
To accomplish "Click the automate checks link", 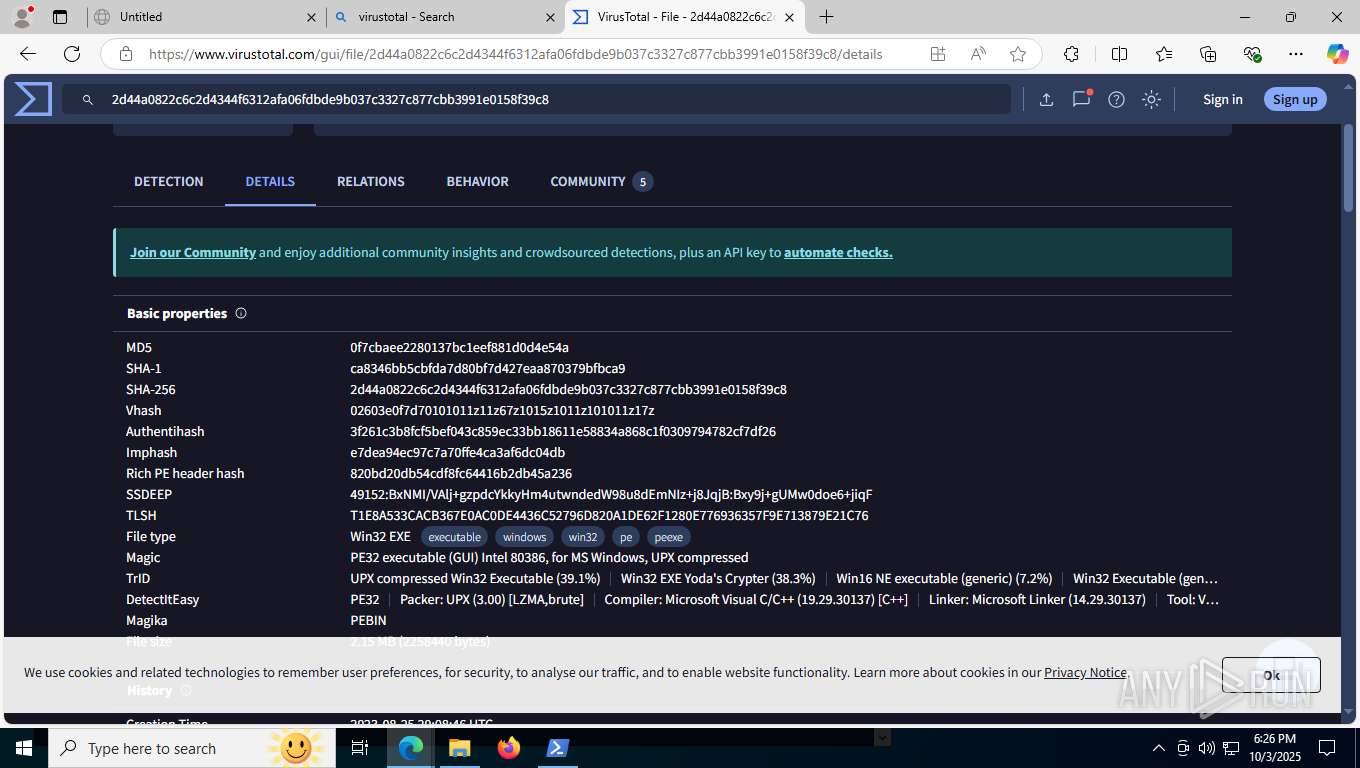I will [x=838, y=253].
